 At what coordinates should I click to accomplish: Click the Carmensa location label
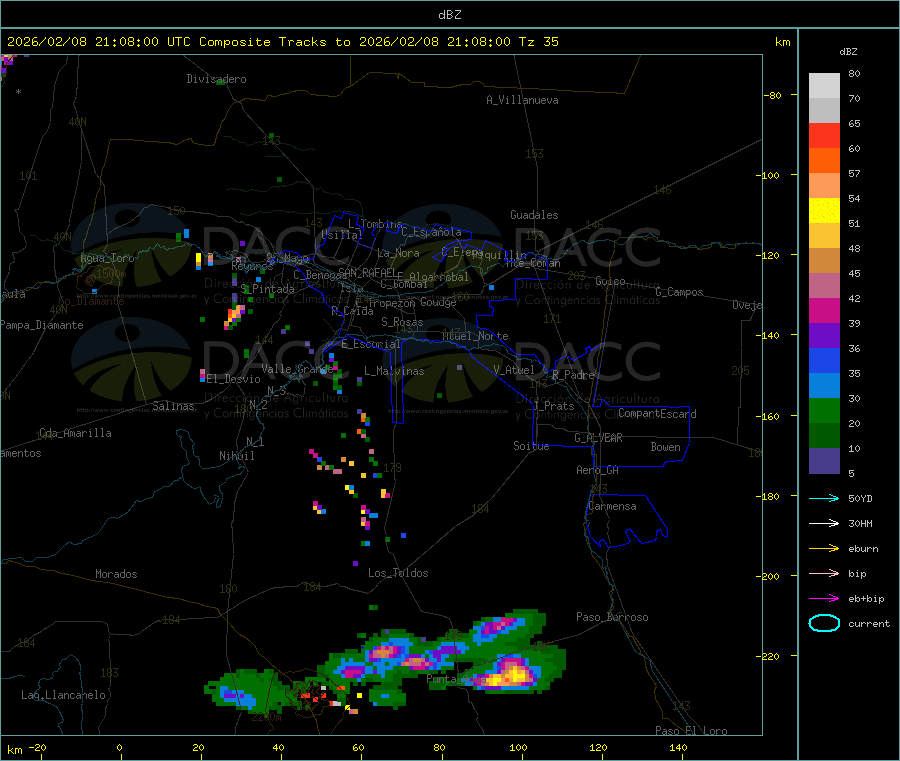click(612, 506)
